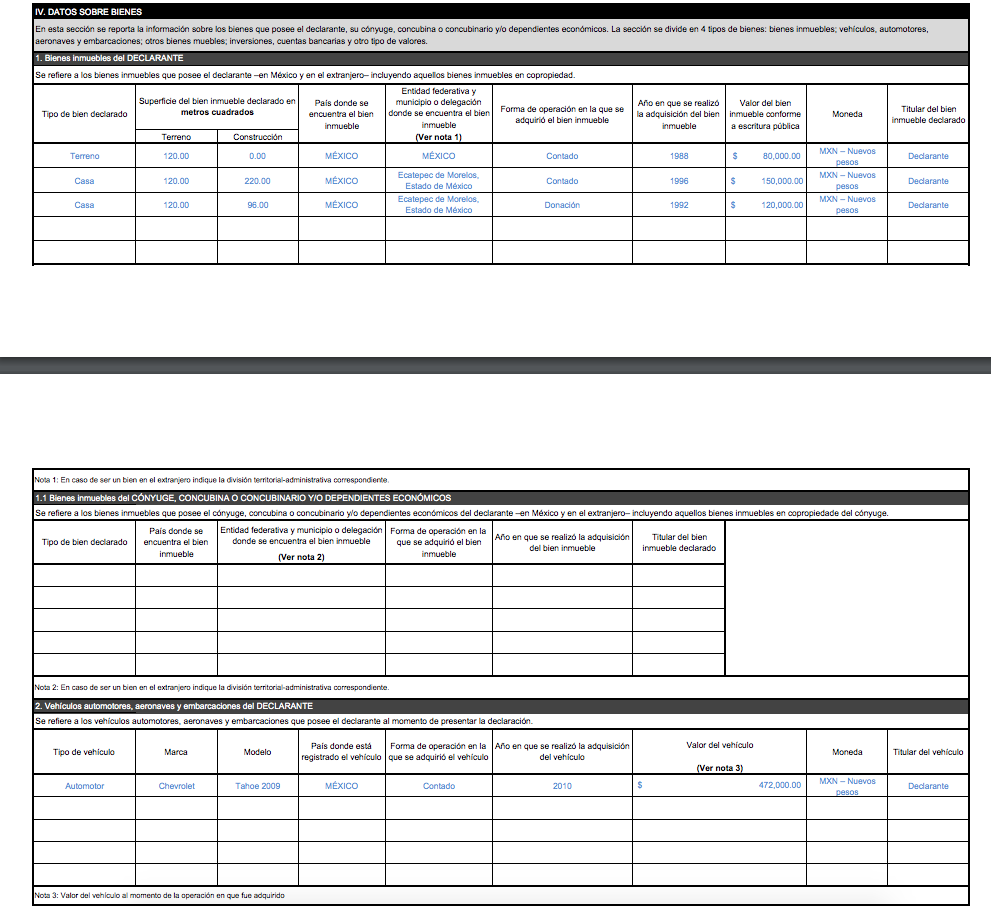The width and height of the screenshot is (991, 906).
Task: Select the "Donación" acquisition form field
Action: [561, 205]
